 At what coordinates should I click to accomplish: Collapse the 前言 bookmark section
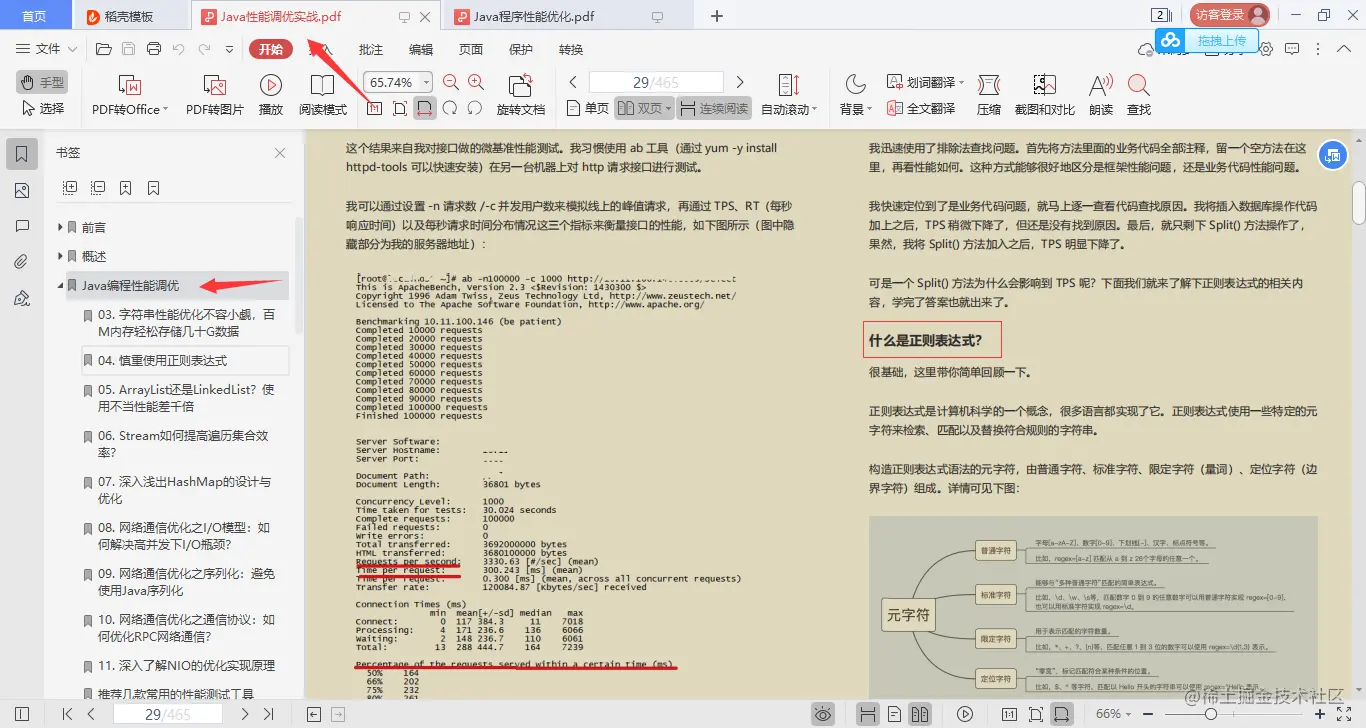(62, 226)
